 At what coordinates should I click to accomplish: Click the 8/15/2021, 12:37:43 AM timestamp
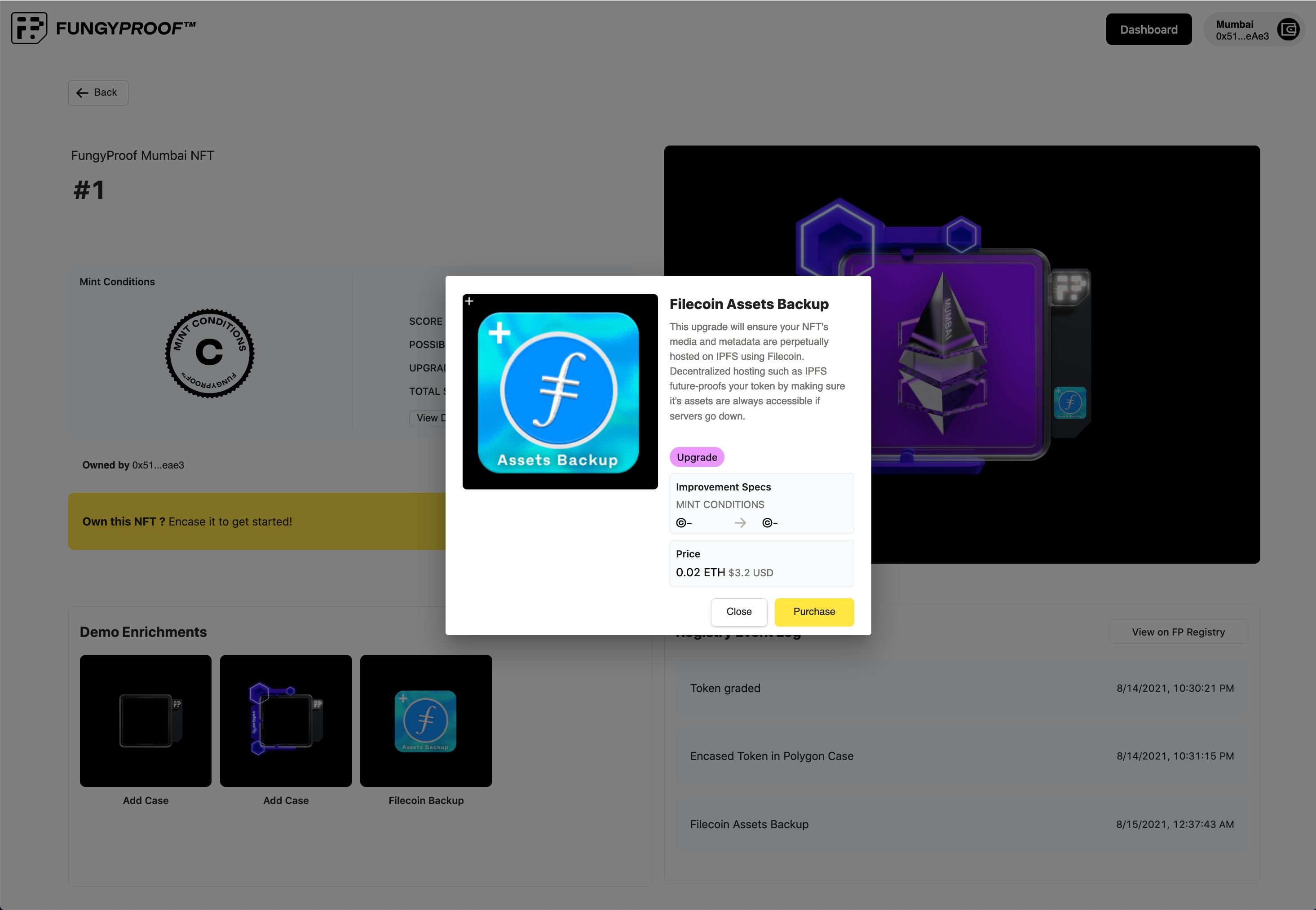(x=1175, y=824)
